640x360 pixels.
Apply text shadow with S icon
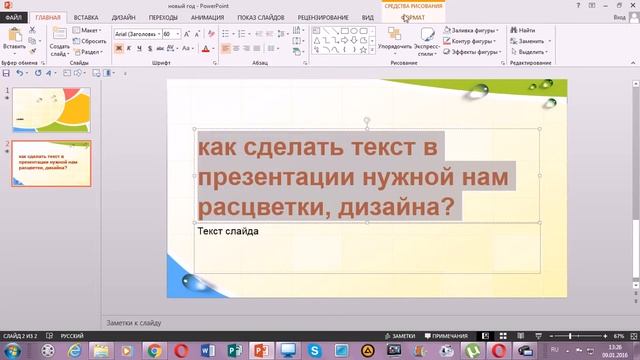tap(150, 49)
